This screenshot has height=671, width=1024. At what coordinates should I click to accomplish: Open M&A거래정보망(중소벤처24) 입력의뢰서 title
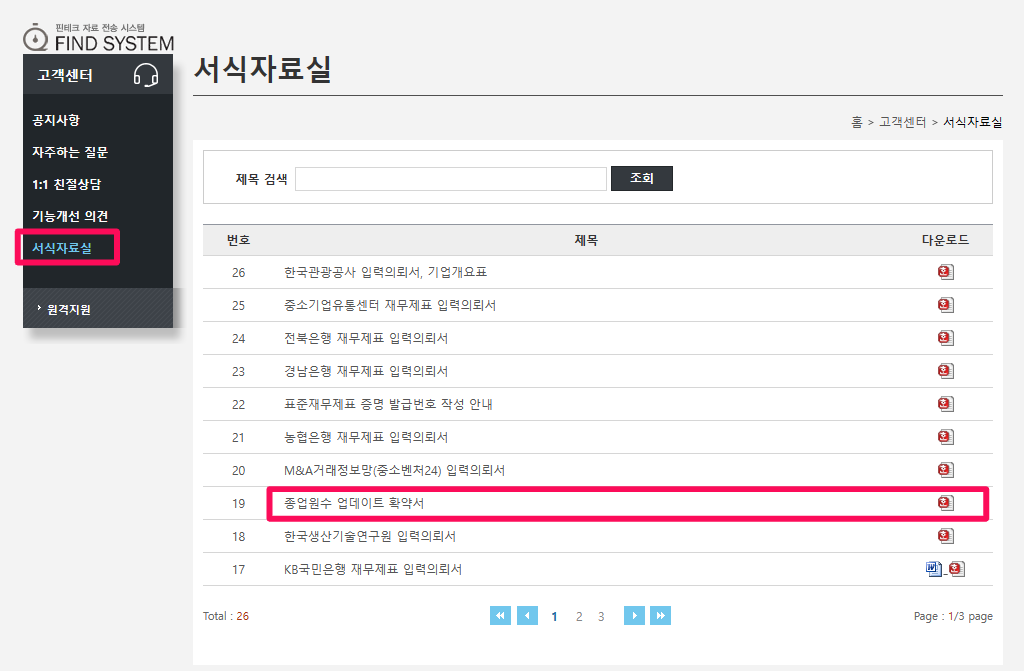394,470
